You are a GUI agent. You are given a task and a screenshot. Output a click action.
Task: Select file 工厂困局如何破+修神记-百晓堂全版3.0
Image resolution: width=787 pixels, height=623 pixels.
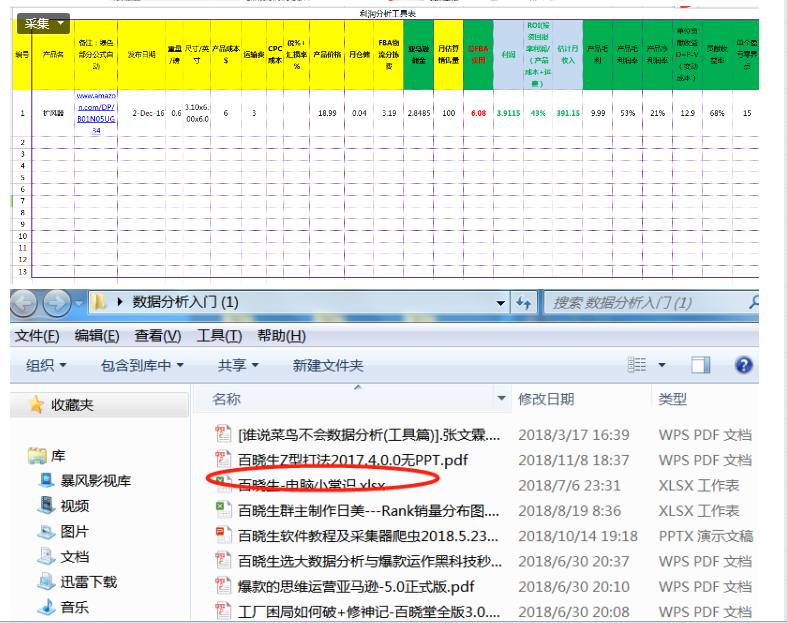(x=369, y=612)
